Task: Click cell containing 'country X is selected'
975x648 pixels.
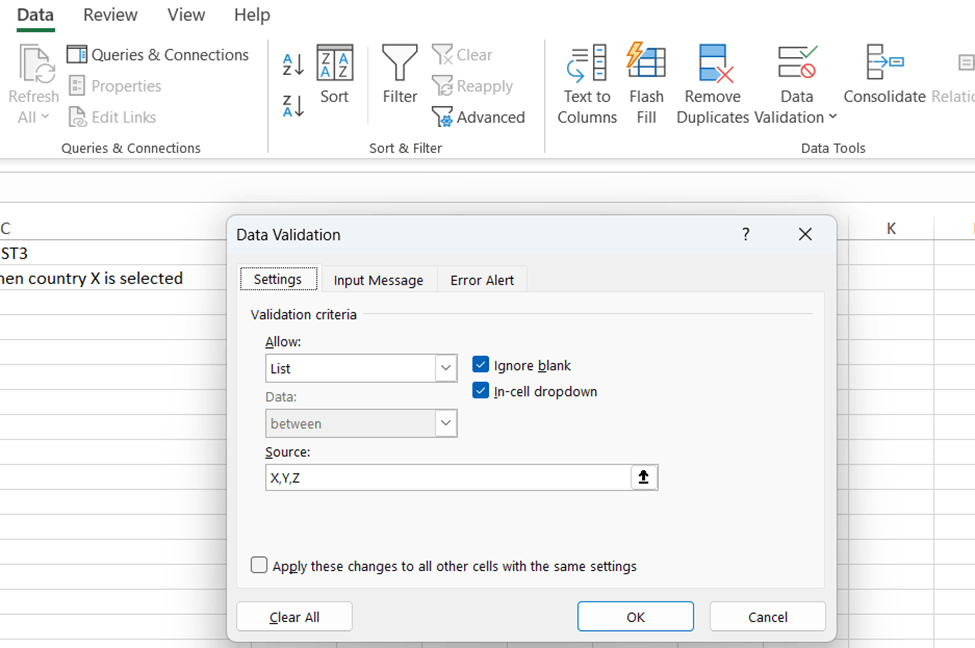Action: [112, 278]
